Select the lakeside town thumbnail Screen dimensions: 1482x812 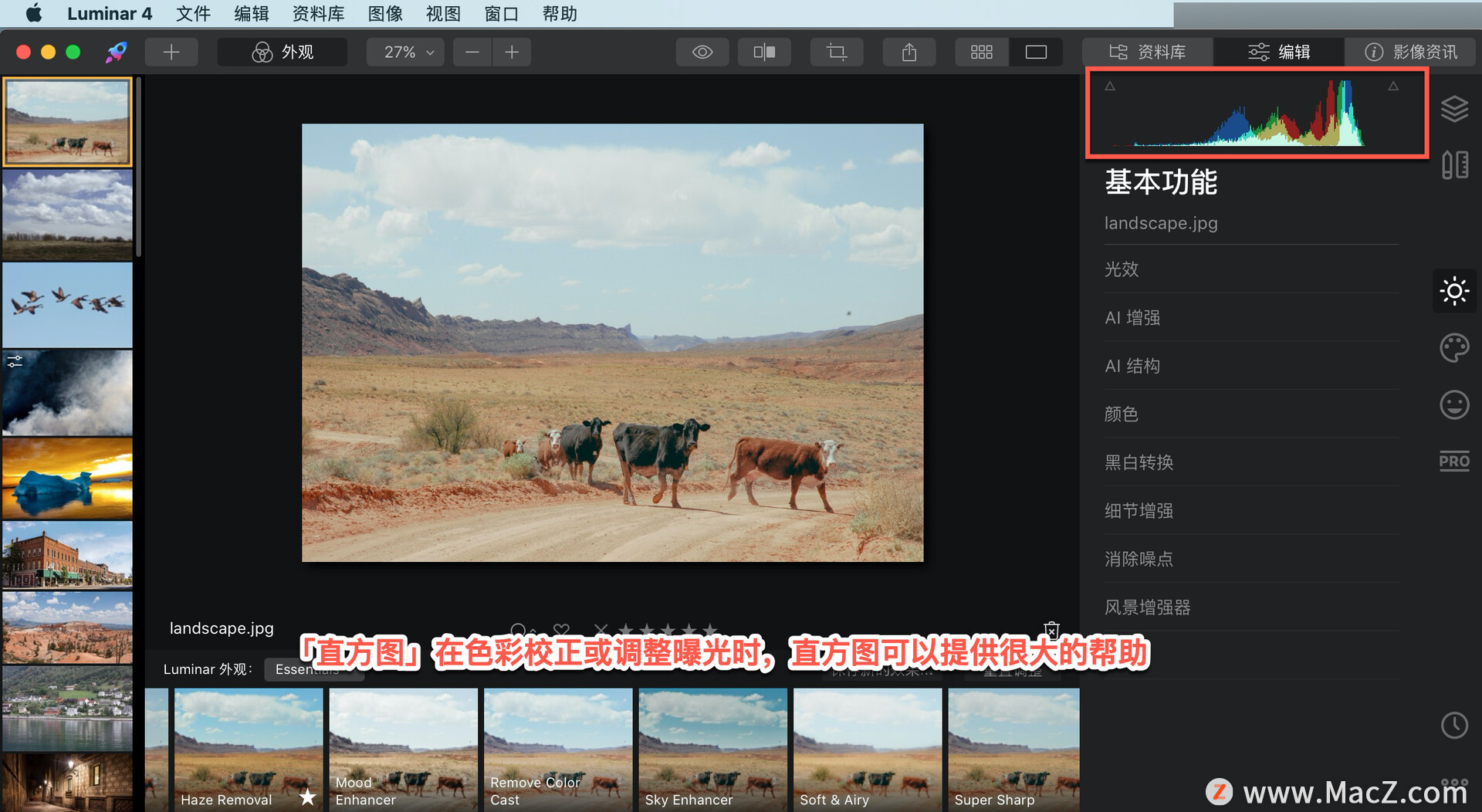pos(67,709)
